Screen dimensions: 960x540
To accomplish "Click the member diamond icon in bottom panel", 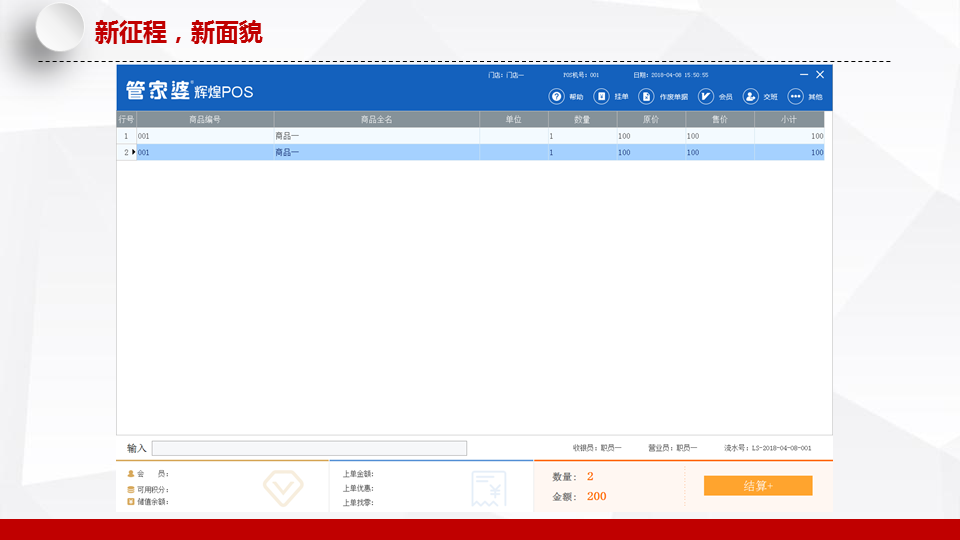I will (x=281, y=487).
